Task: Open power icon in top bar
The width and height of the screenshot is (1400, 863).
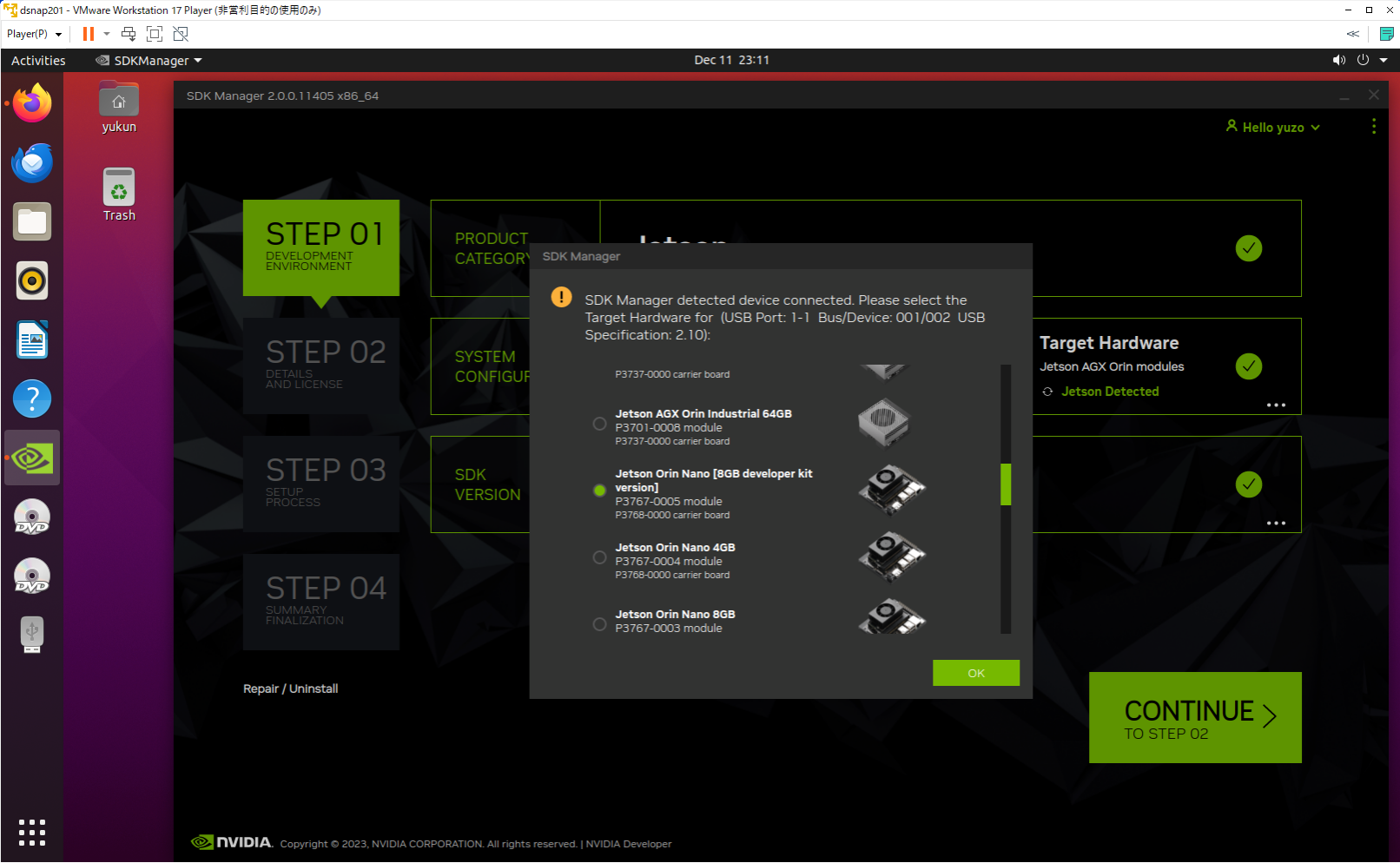Action: [1363, 60]
